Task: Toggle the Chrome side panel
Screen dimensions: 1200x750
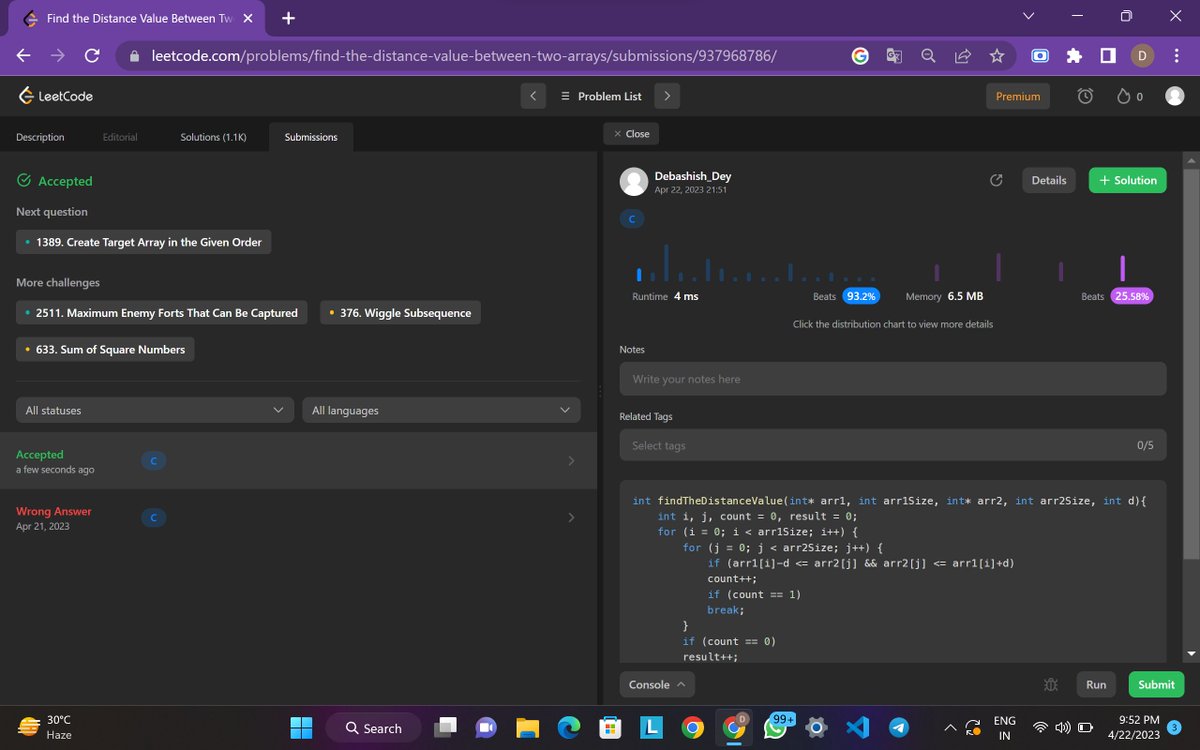Action: tap(1108, 56)
